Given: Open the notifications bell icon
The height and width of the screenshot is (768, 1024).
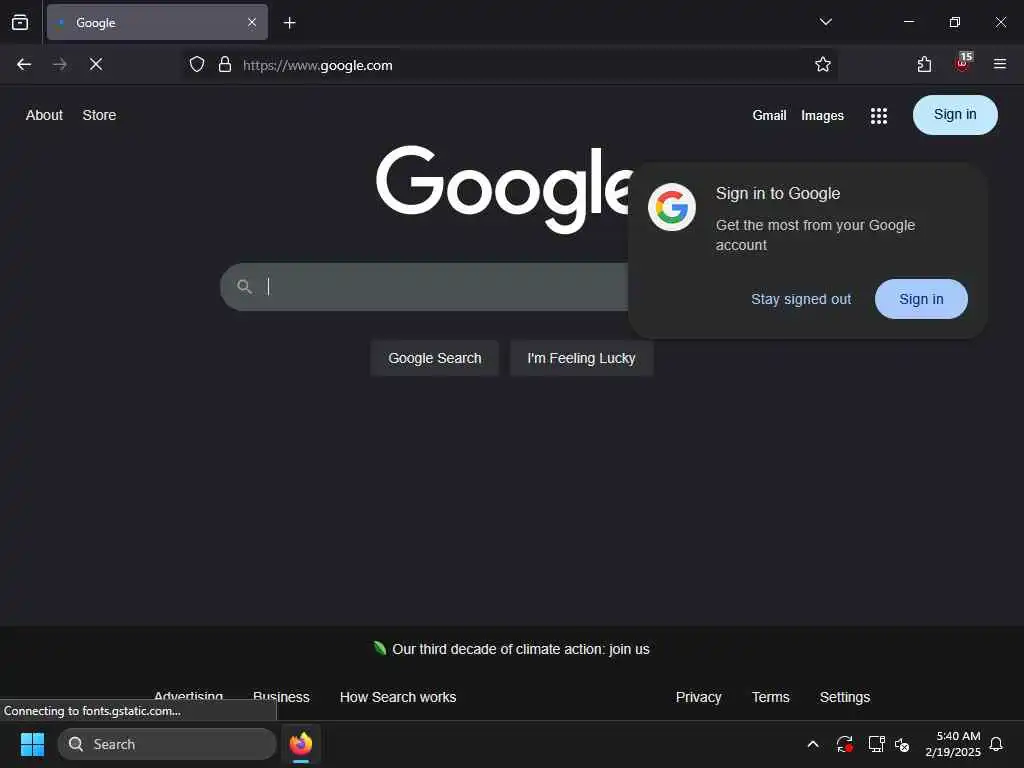Looking at the screenshot, I should (x=997, y=744).
